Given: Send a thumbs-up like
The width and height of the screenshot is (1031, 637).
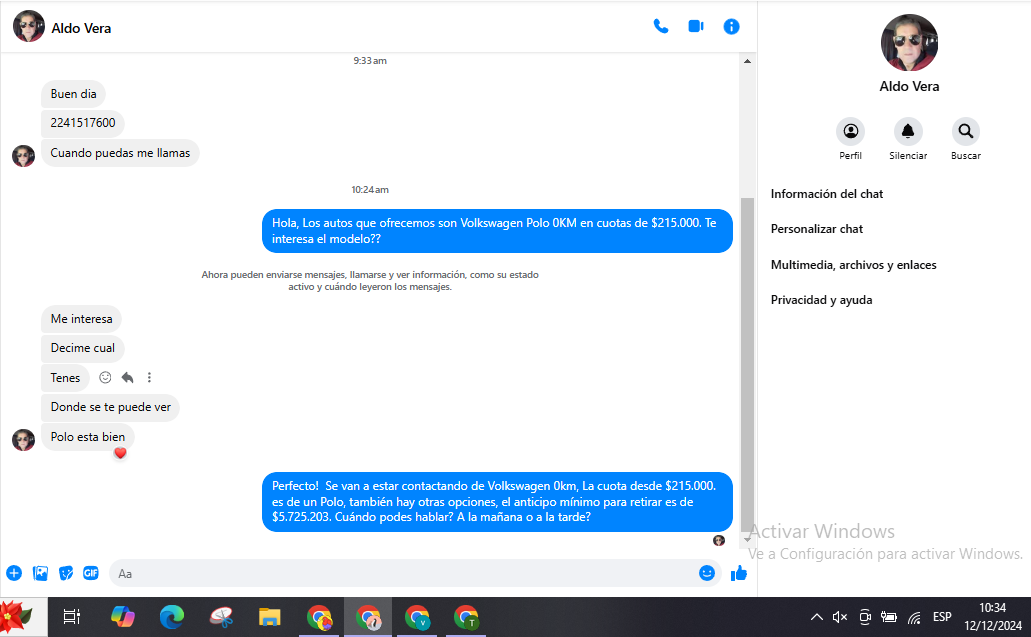Looking at the screenshot, I should click(739, 573).
